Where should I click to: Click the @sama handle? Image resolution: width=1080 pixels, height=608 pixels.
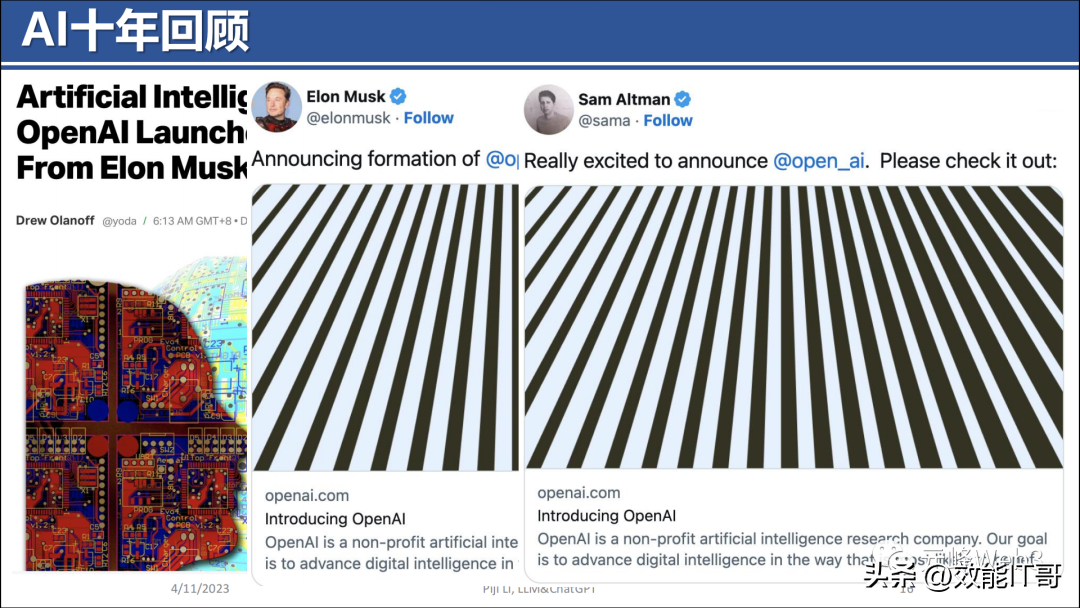604,120
